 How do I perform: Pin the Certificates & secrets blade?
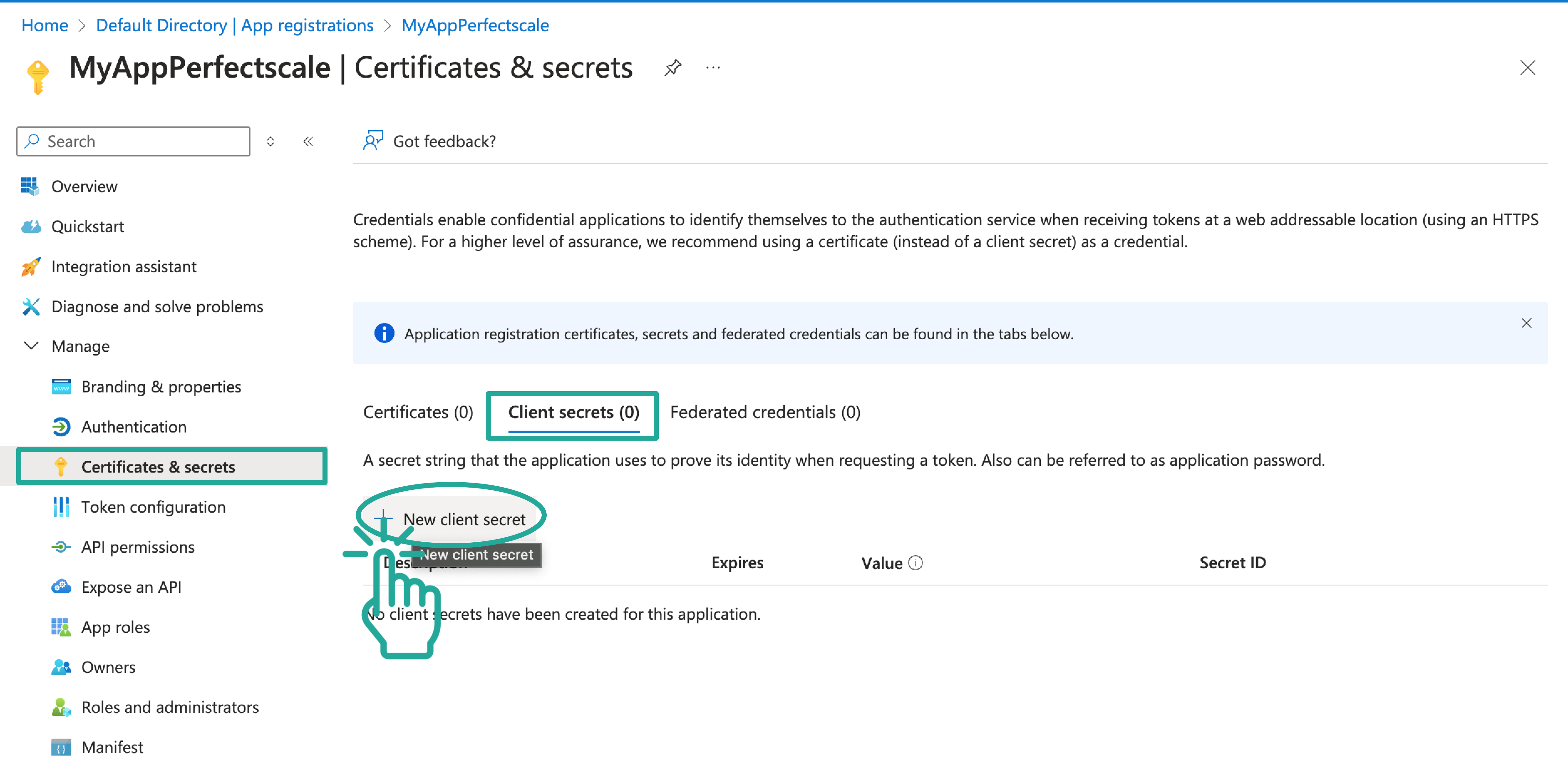(673, 68)
